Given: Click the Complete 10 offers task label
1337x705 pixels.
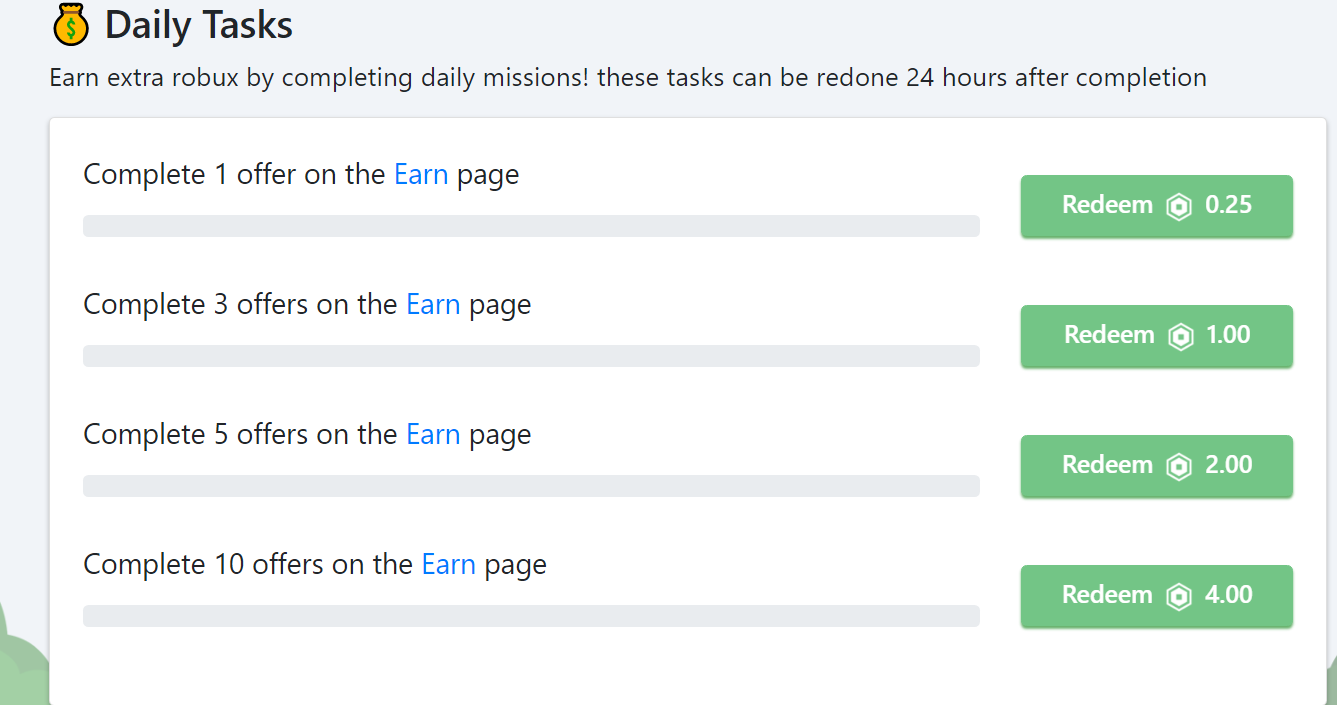Looking at the screenshot, I should click(x=315, y=565).
